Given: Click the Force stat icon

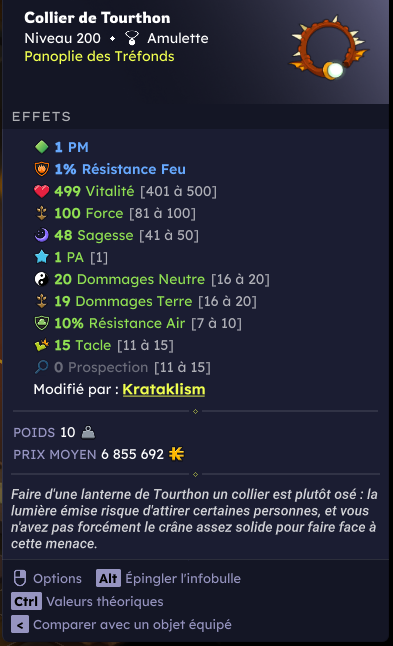Looking at the screenshot, I should pyautogui.click(x=42, y=213).
